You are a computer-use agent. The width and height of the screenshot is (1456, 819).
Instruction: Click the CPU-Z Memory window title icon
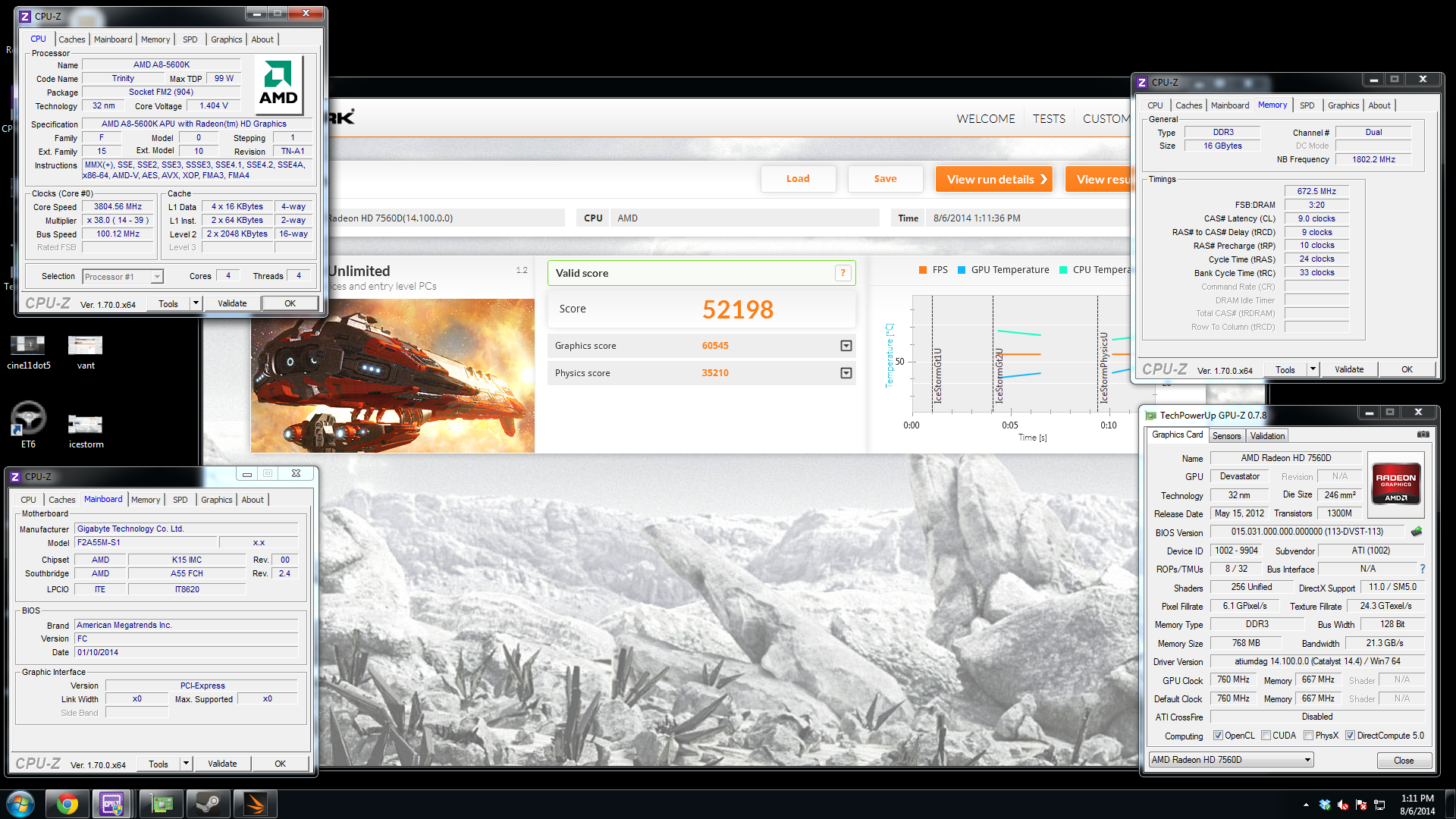(1142, 82)
